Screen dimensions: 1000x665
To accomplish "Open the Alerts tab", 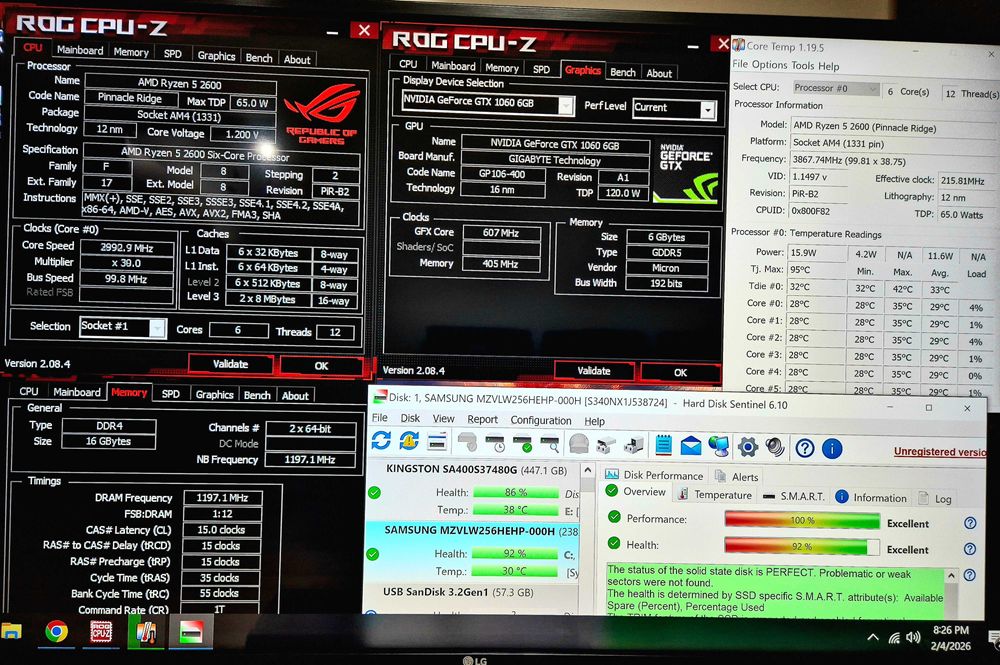I will [x=737, y=477].
